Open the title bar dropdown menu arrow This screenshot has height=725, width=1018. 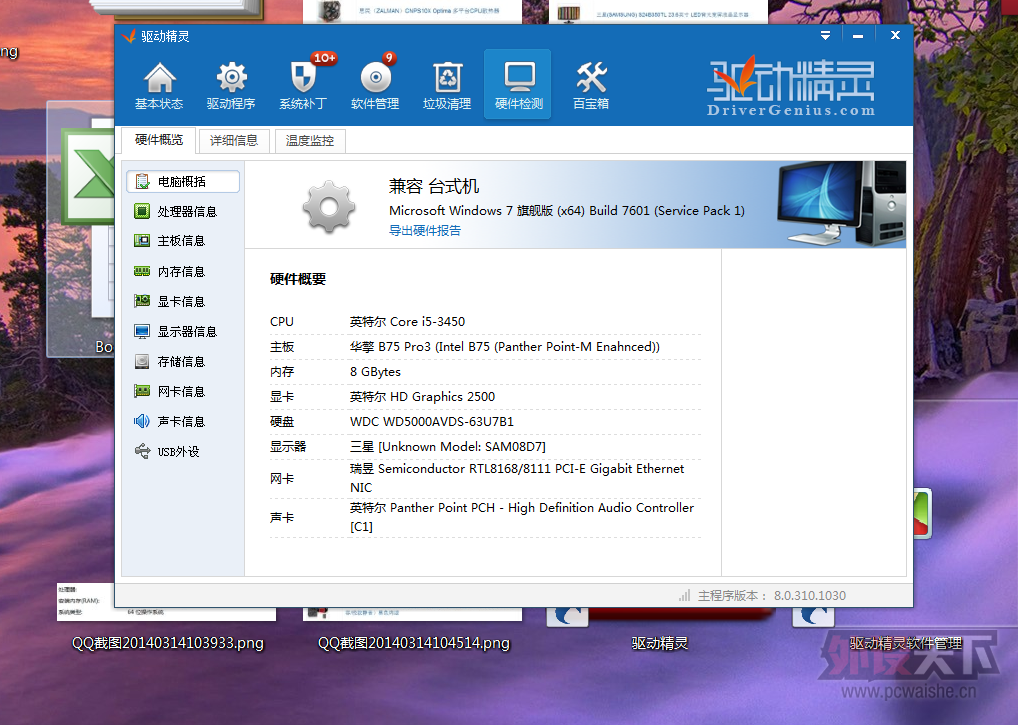point(825,36)
